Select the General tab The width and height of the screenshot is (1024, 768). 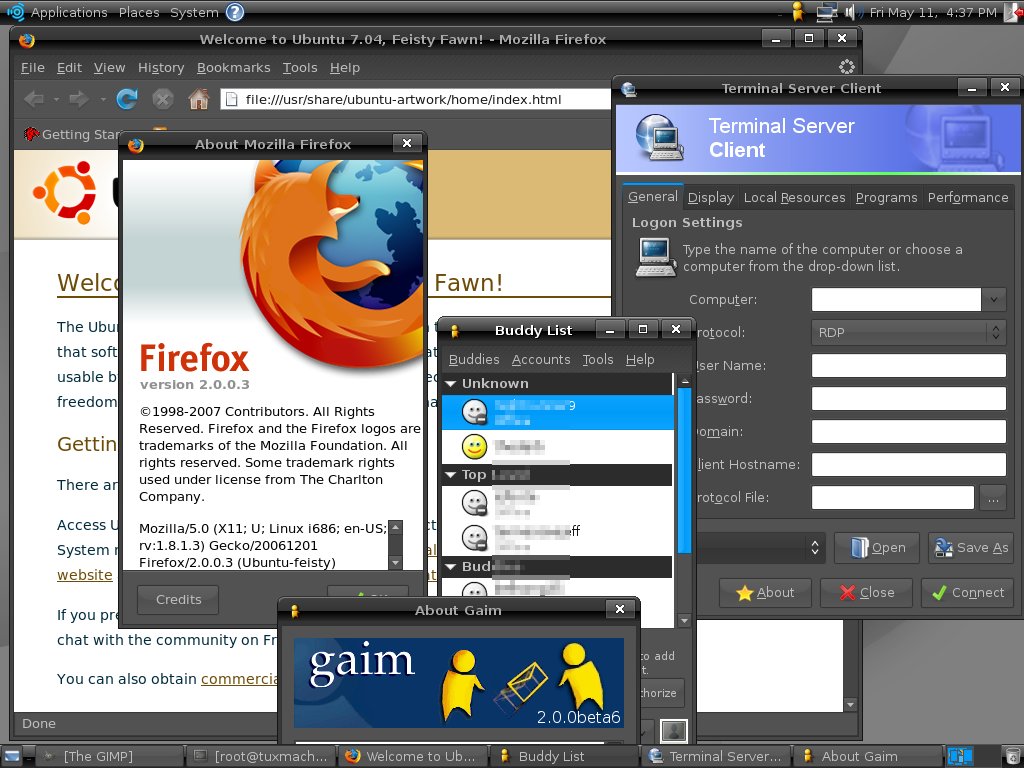[x=652, y=197]
